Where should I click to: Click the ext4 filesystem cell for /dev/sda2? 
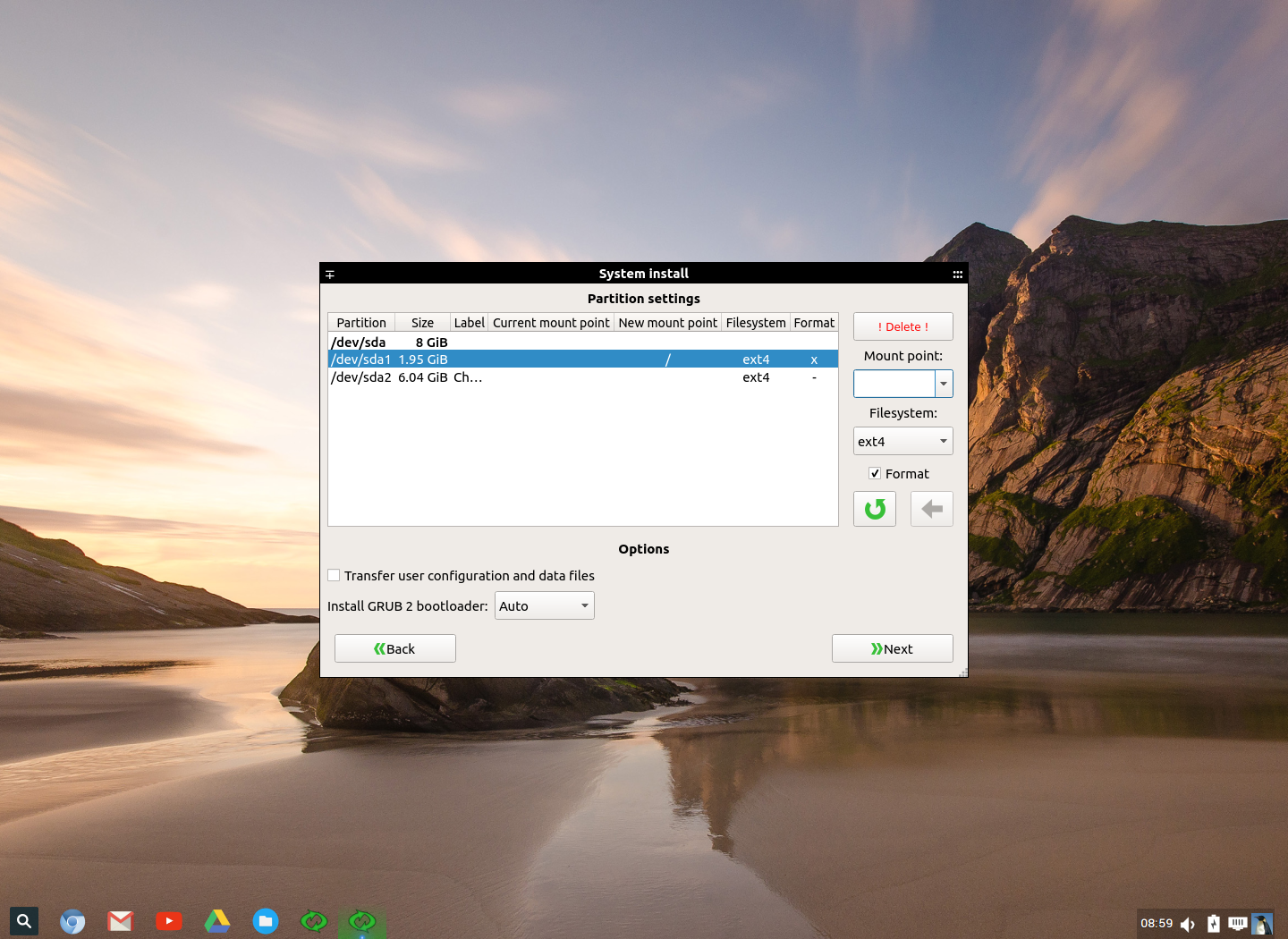pyautogui.click(x=756, y=377)
